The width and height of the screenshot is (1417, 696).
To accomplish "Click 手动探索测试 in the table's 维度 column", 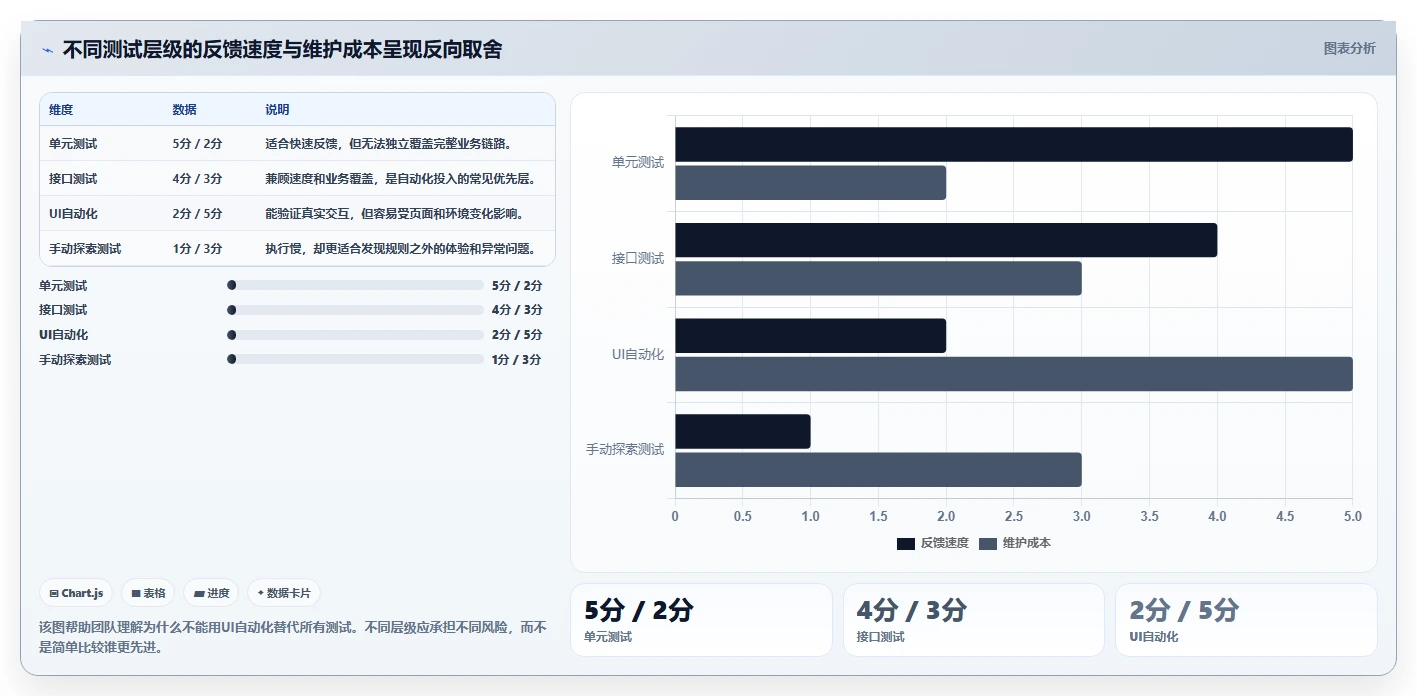I will coord(85,249).
